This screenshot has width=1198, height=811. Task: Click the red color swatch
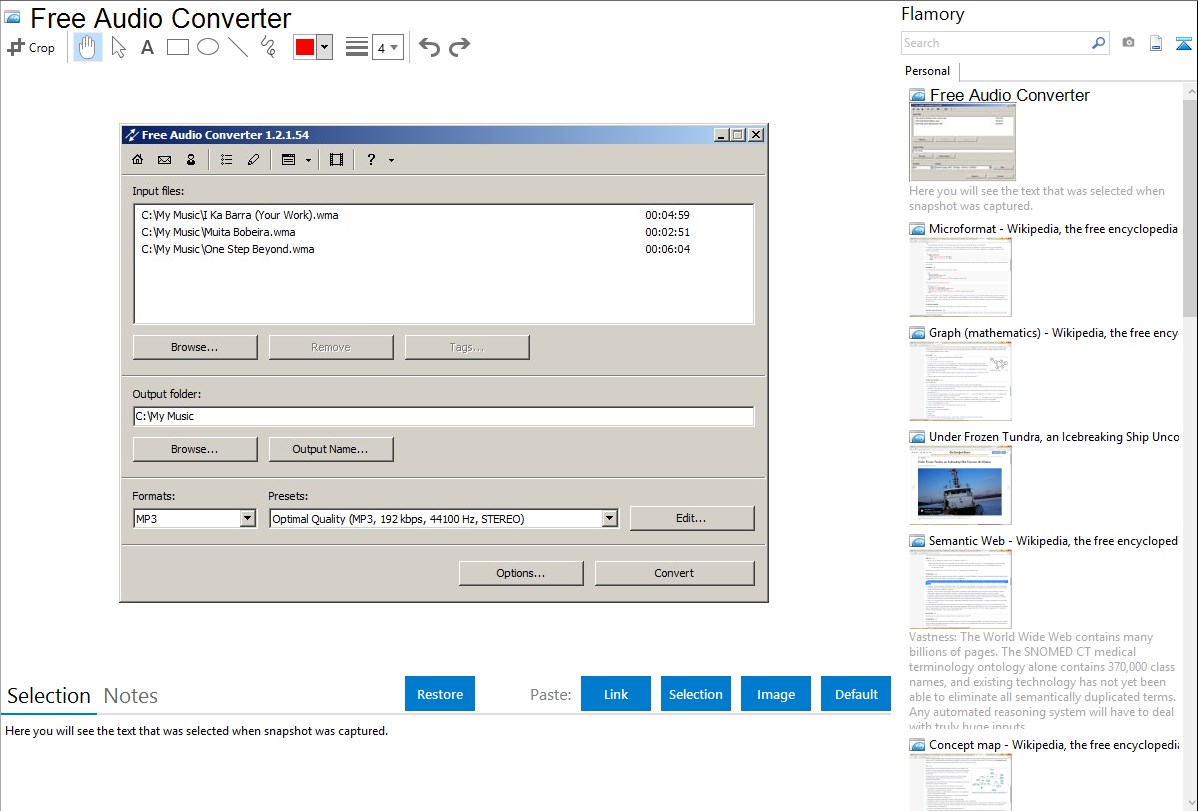[x=305, y=47]
